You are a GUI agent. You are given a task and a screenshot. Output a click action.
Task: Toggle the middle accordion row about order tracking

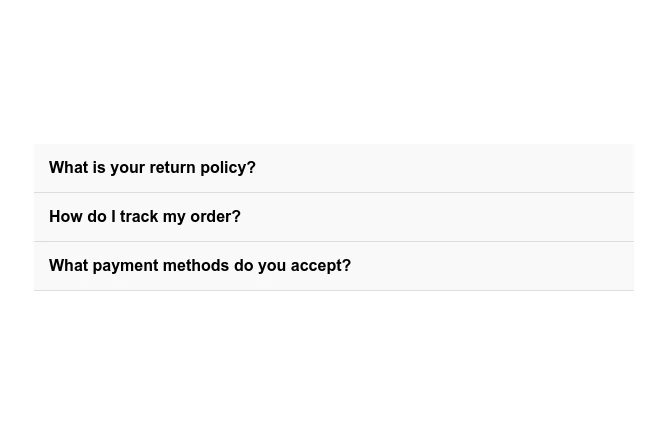tap(333, 217)
